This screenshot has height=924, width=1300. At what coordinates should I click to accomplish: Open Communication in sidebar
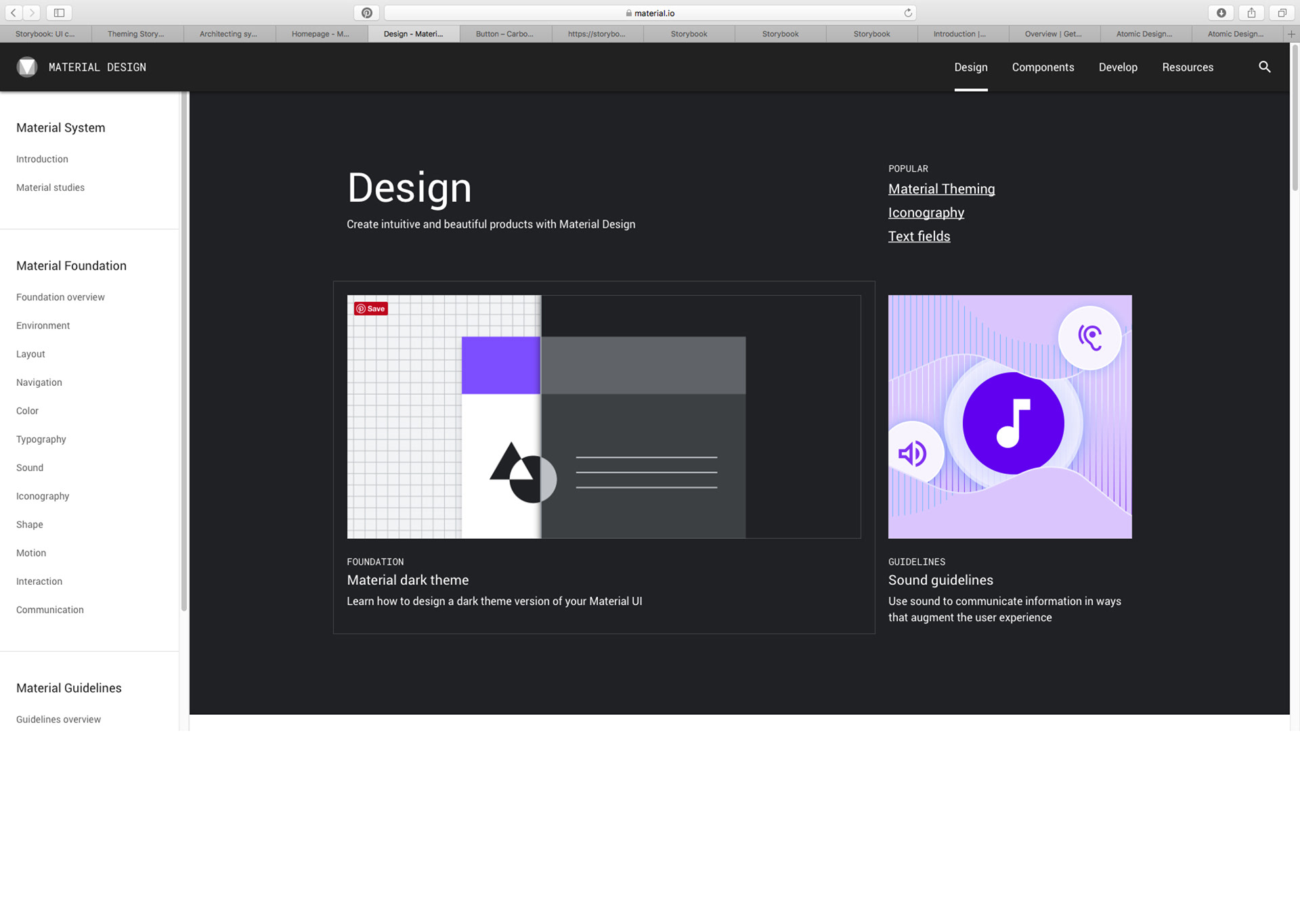point(49,610)
